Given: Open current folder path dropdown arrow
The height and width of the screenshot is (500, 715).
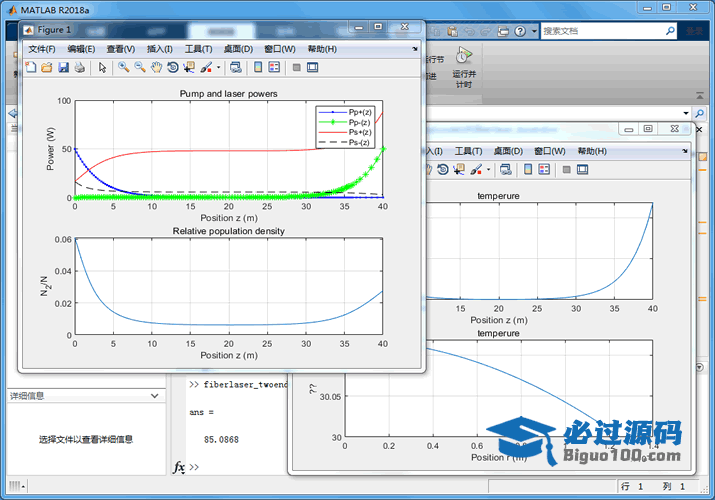Looking at the screenshot, I should [686, 113].
